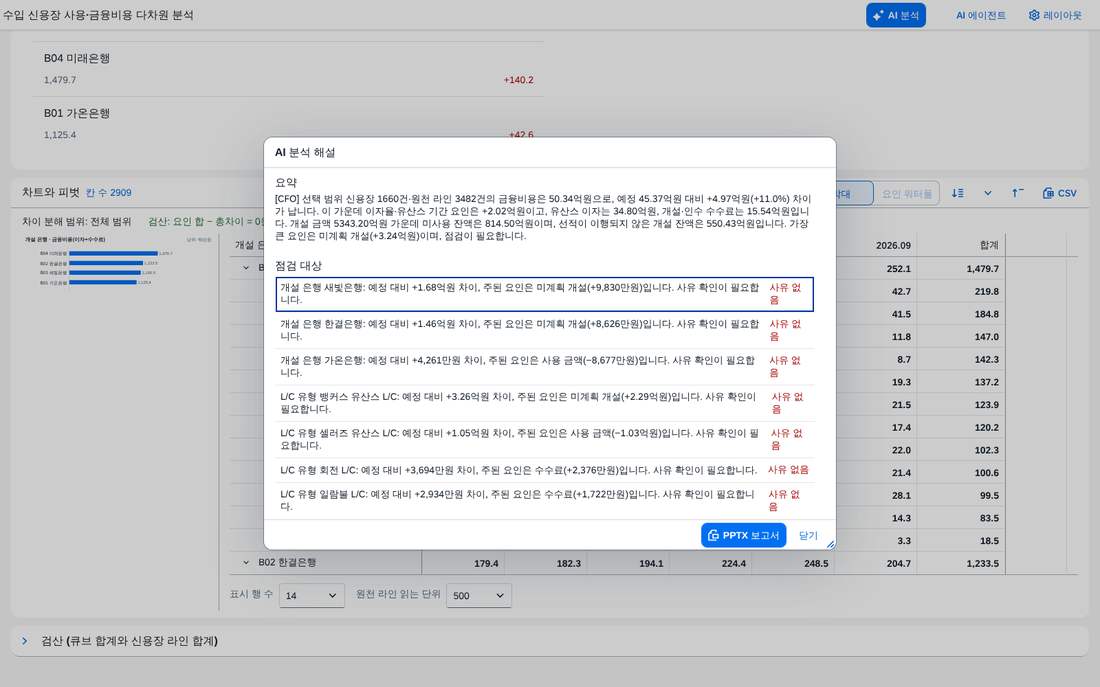1100x687 pixels.
Task: Grab the dialog resize handle corner
Action: click(831, 545)
